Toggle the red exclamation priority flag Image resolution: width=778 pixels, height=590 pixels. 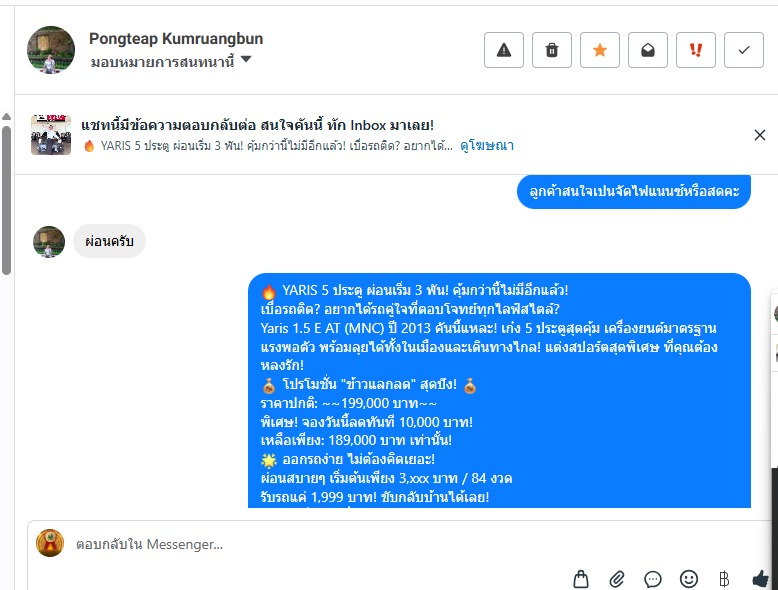pyautogui.click(x=696, y=50)
